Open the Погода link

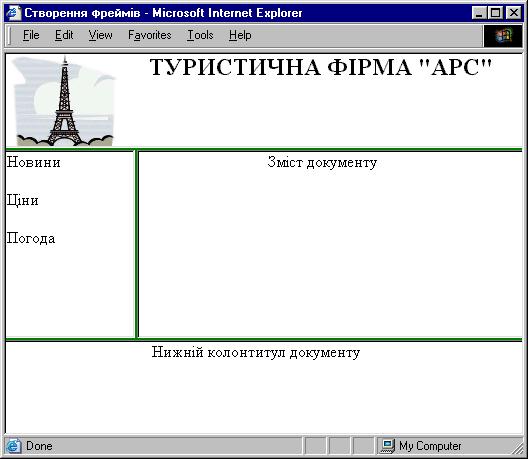pos(31,238)
